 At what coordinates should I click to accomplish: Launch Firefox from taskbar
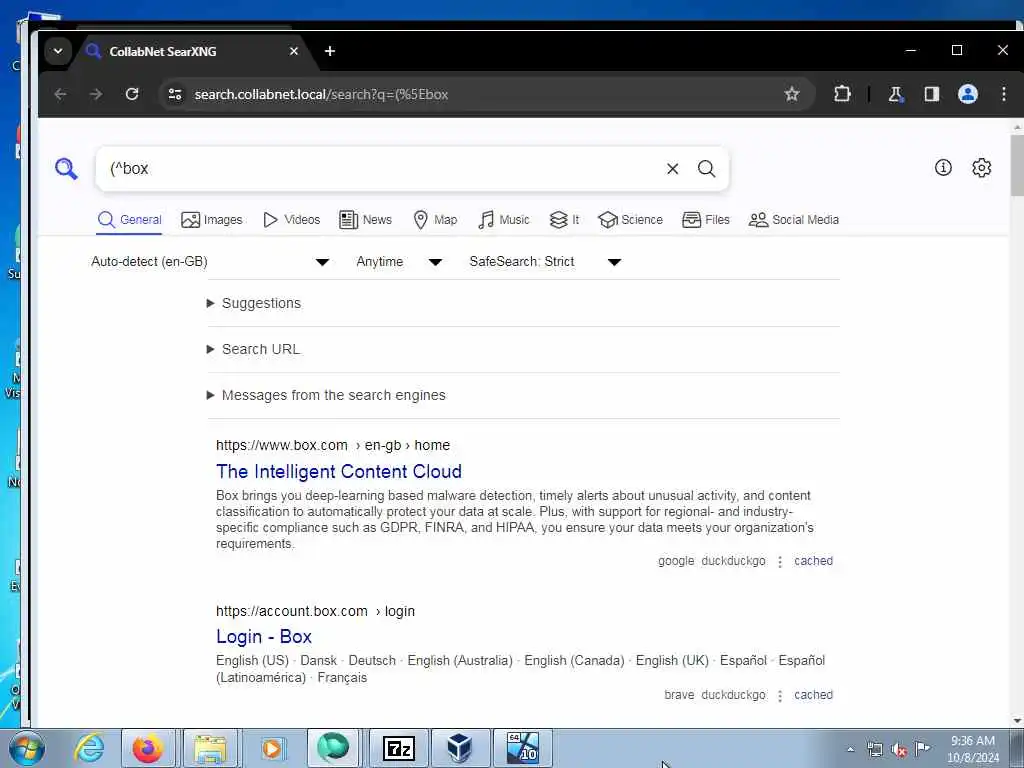[148, 748]
